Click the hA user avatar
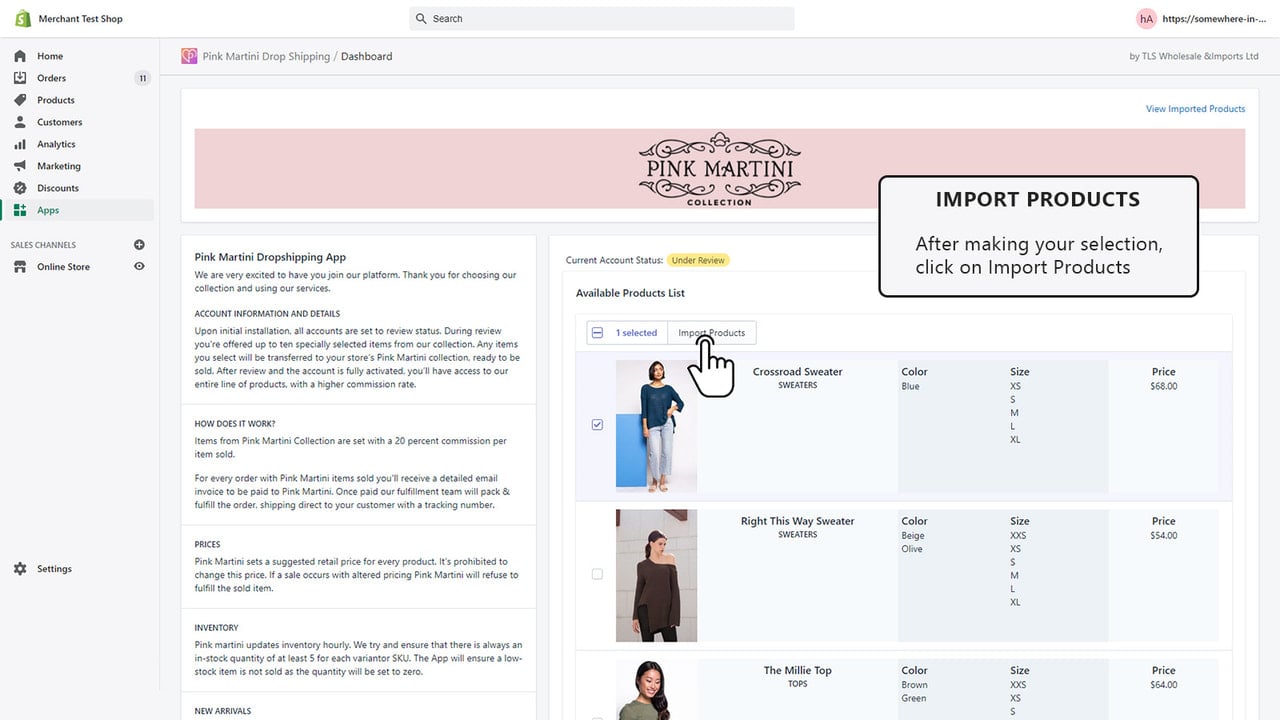 click(1146, 18)
